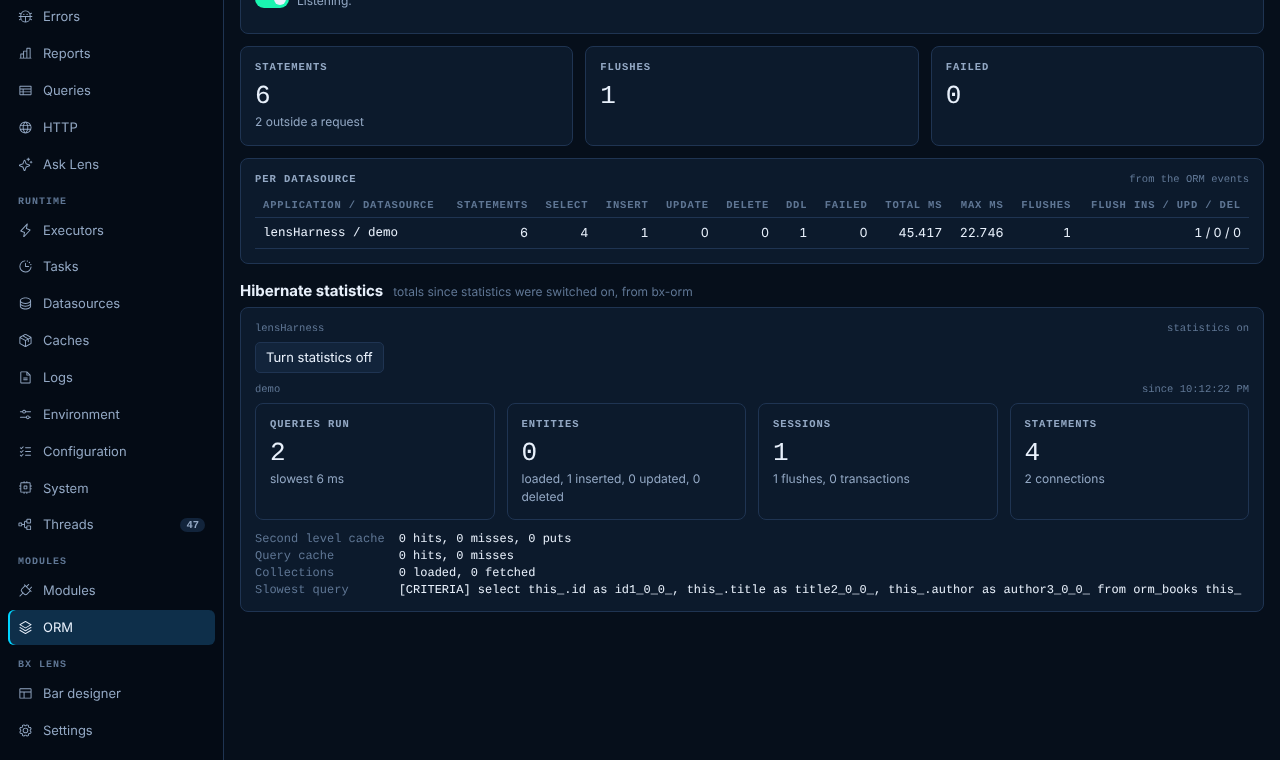This screenshot has height=760, width=1280.
Task: Click the Entities statistics card
Action: click(626, 461)
